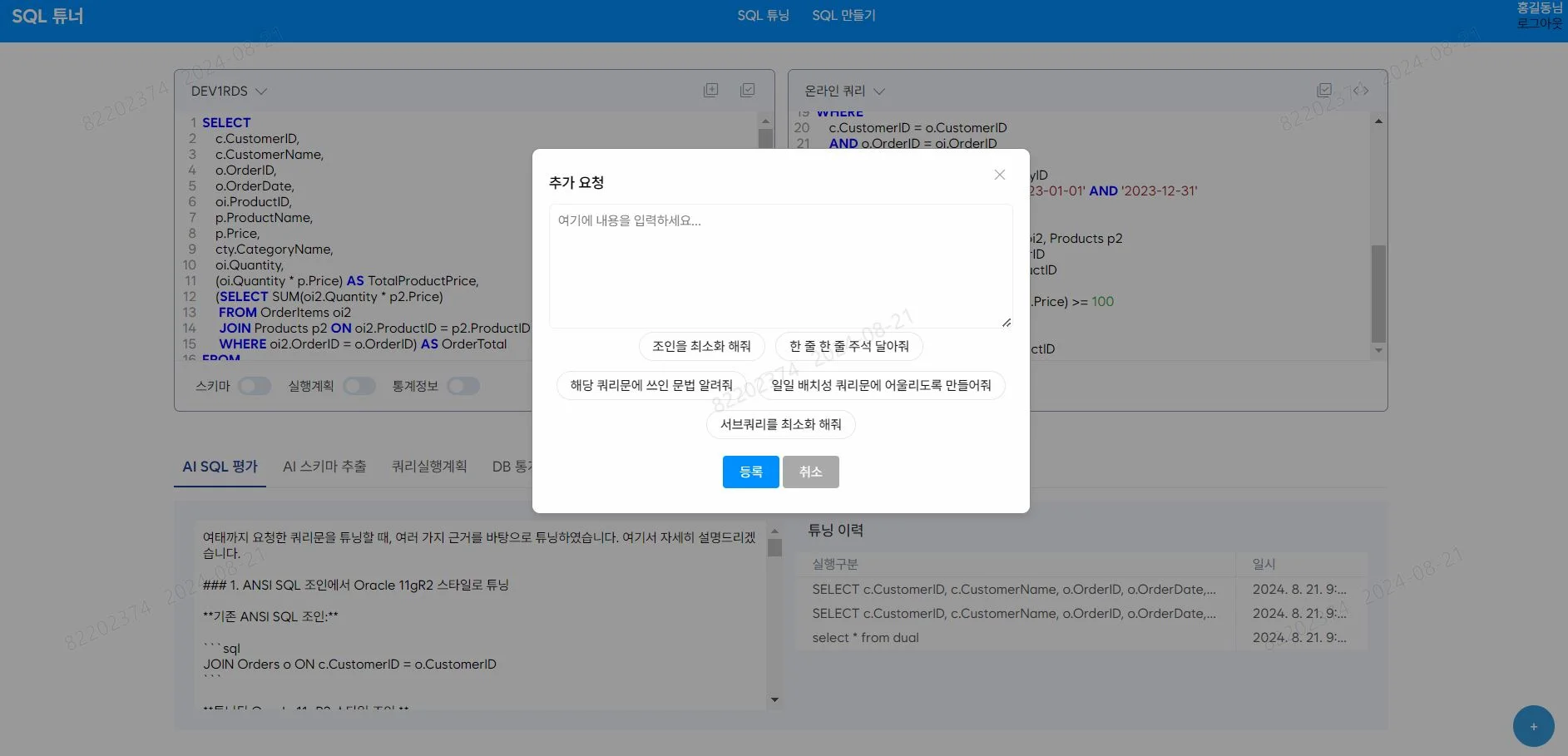Open the SQL 만들기 menu
The width and height of the screenshot is (1568, 756).
tap(843, 15)
